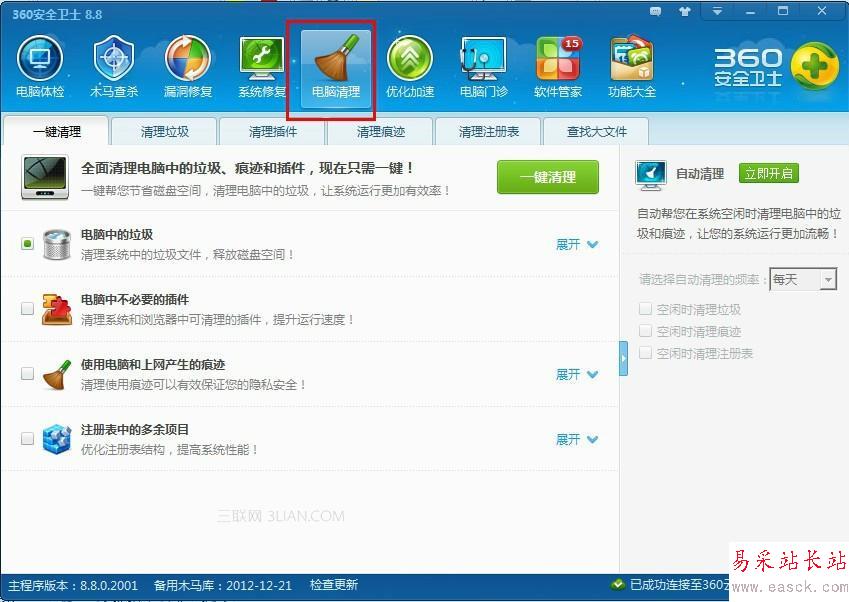Open the 优化加速 speed-up icon
This screenshot has height=602, width=849.
click(410, 67)
